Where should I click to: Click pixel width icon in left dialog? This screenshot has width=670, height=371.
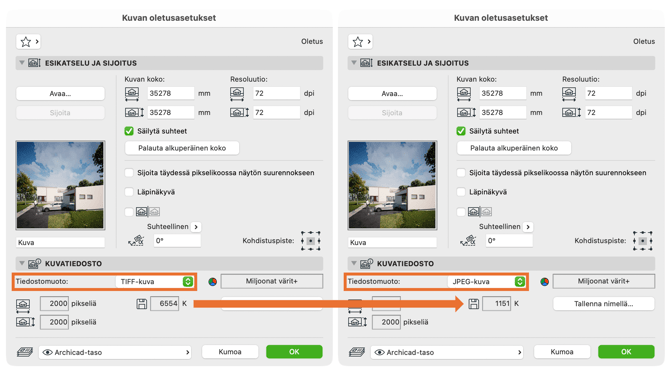[23, 305]
